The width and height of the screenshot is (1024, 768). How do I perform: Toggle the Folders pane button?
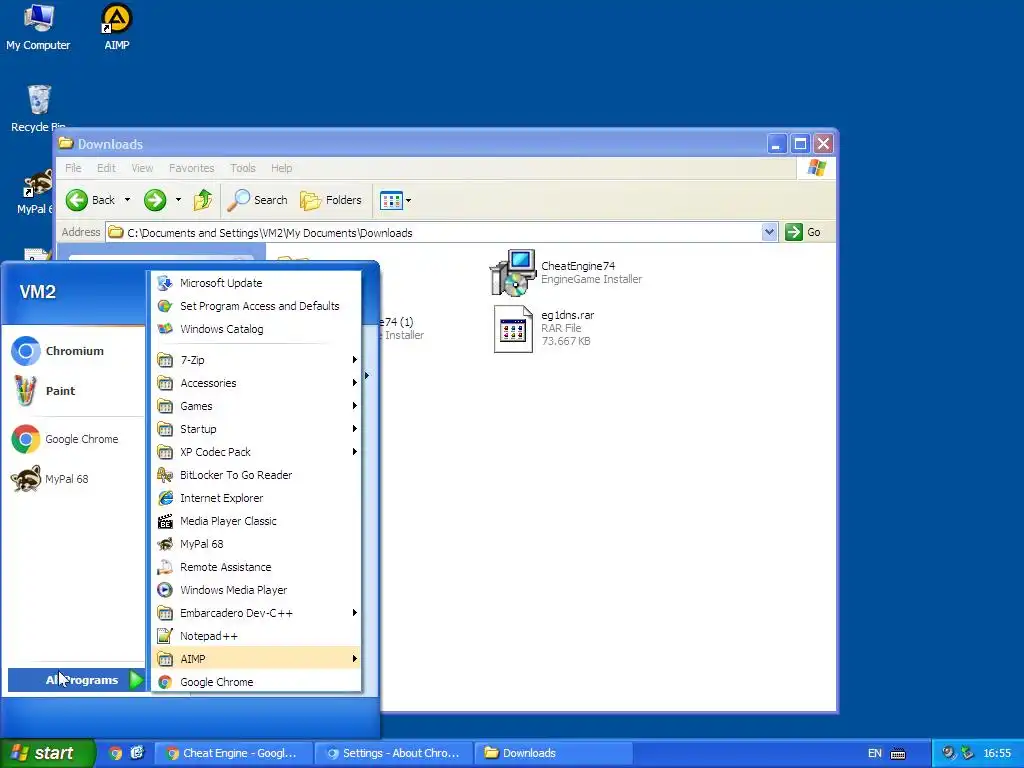pyautogui.click(x=331, y=200)
